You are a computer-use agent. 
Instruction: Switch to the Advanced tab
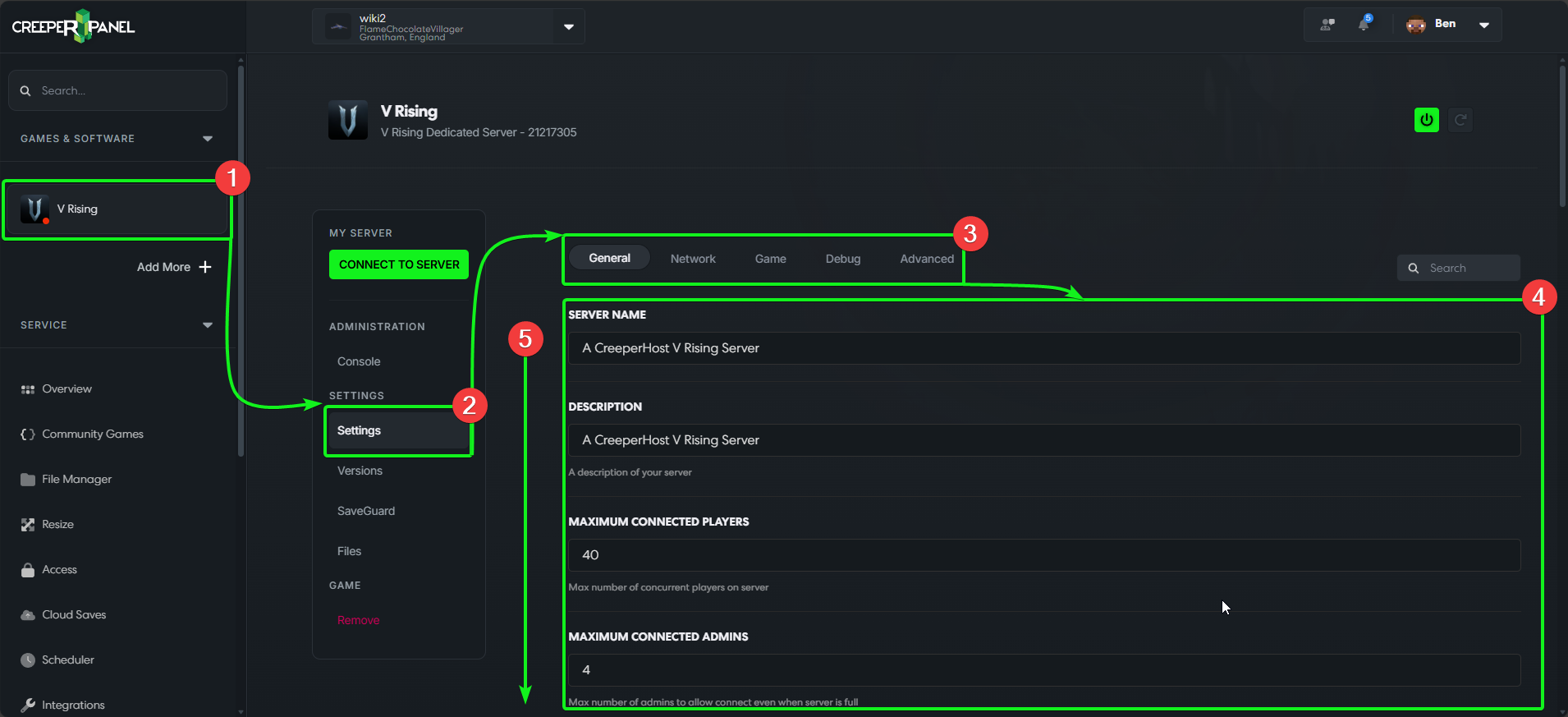pos(927,259)
